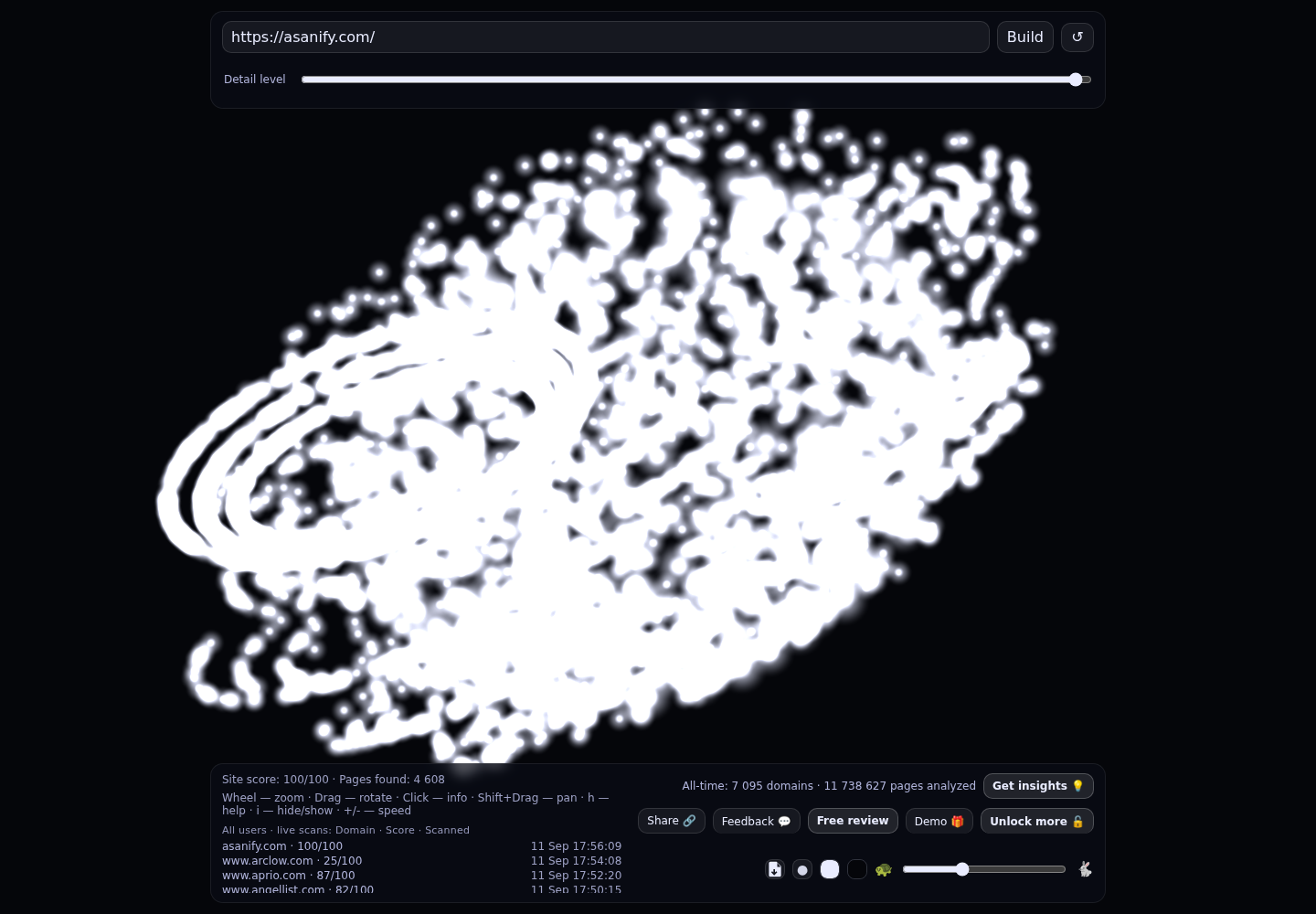The width and height of the screenshot is (1316, 914).
Task: Click the Detail level slider handle
Action: [x=1076, y=80]
